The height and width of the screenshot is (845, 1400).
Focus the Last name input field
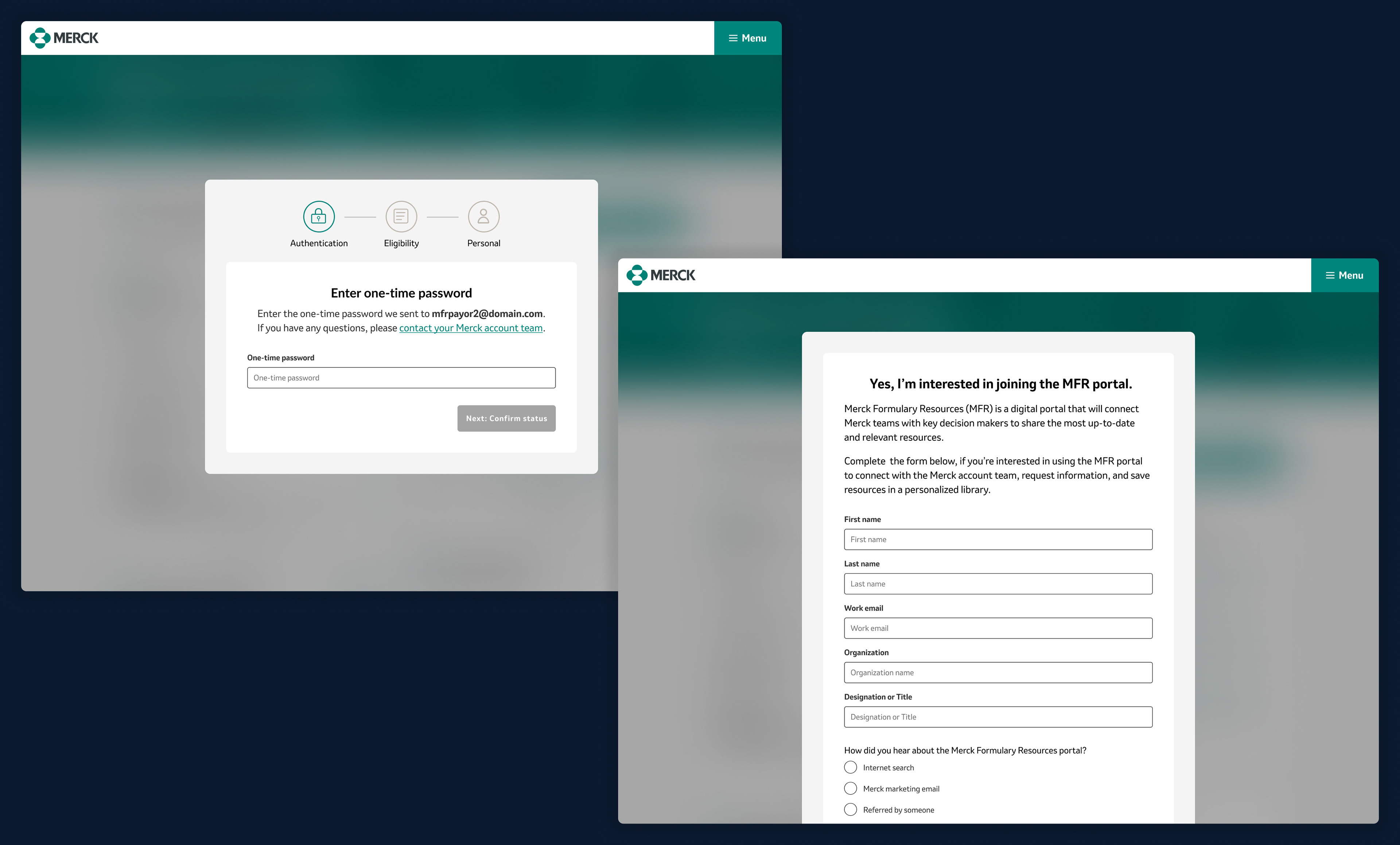[998, 584]
